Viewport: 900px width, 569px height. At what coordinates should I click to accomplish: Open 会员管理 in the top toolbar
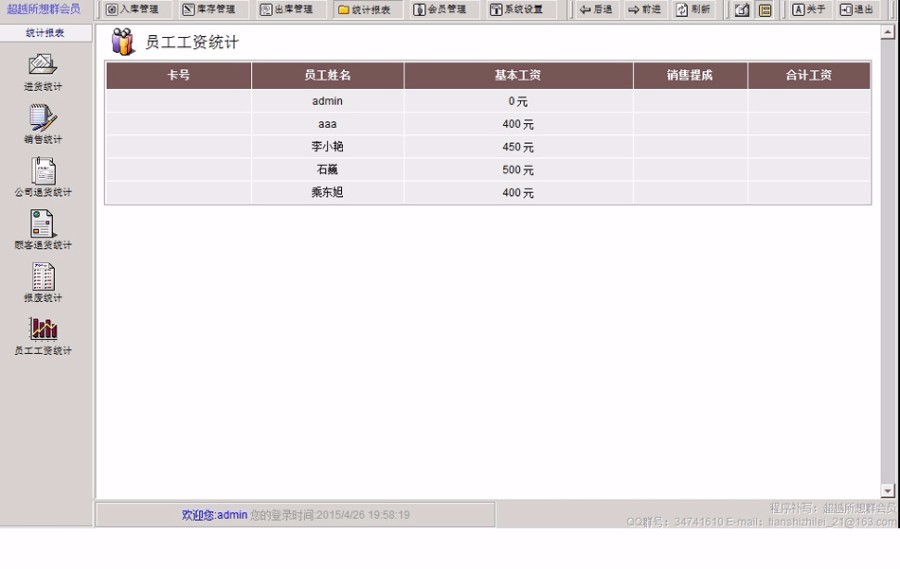(440, 9)
